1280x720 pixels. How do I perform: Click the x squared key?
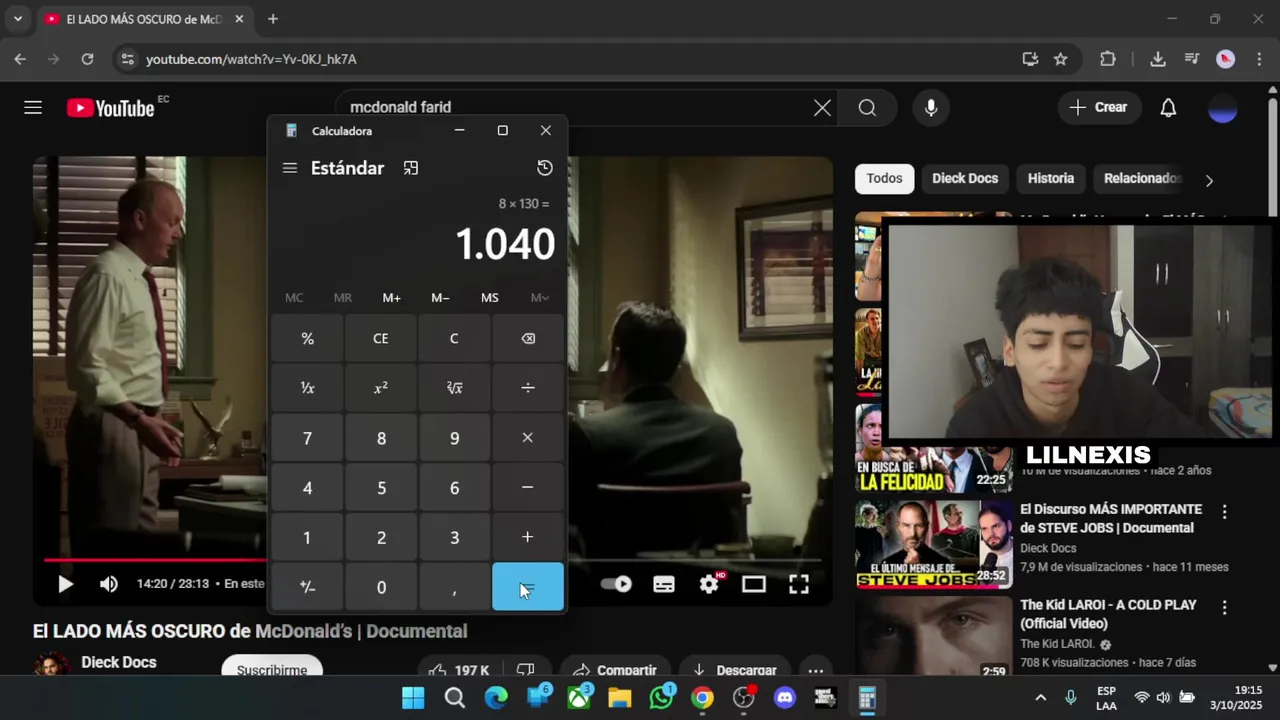coord(381,388)
